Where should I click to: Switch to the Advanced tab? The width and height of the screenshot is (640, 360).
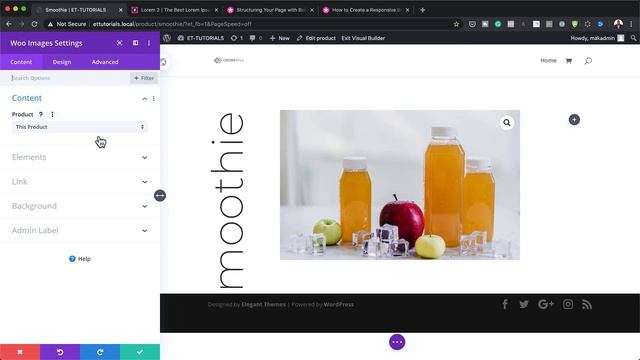pos(105,62)
